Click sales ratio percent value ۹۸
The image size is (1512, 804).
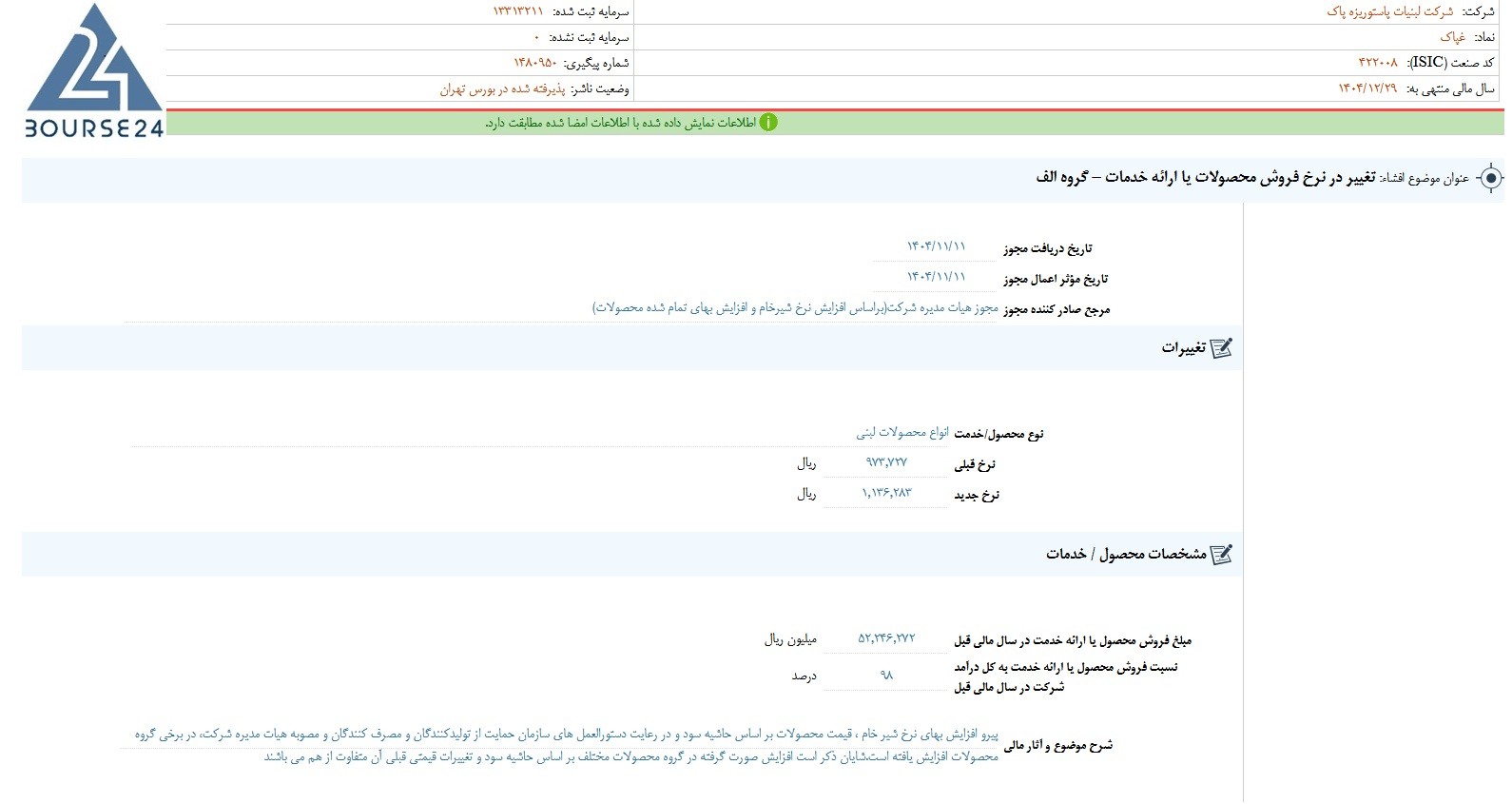click(x=886, y=675)
